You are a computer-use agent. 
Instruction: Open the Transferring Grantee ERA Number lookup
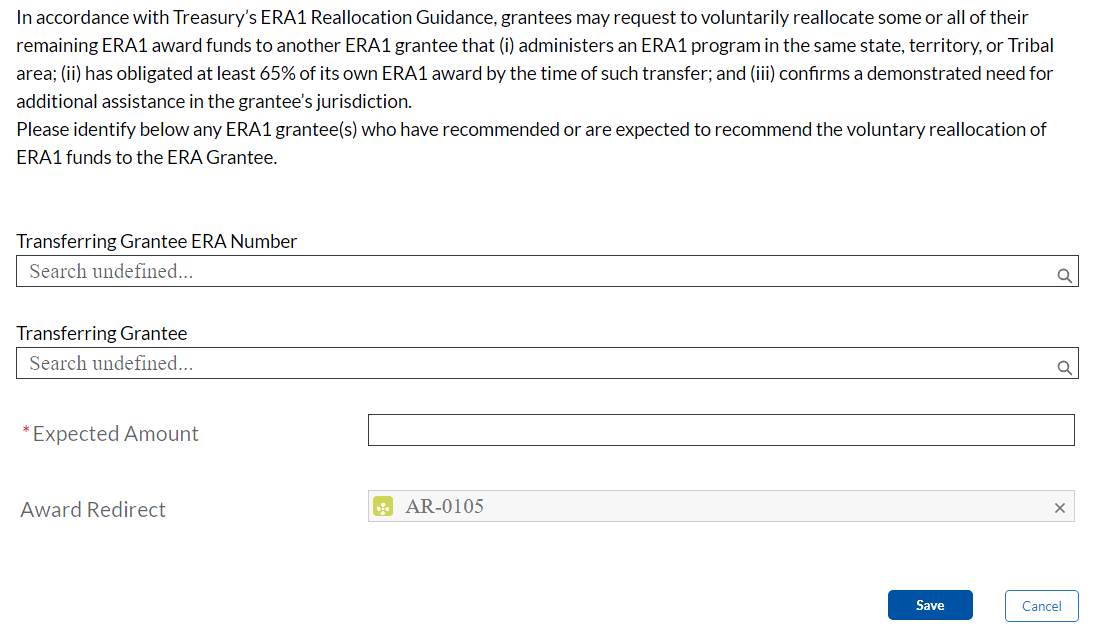[x=530, y=271]
